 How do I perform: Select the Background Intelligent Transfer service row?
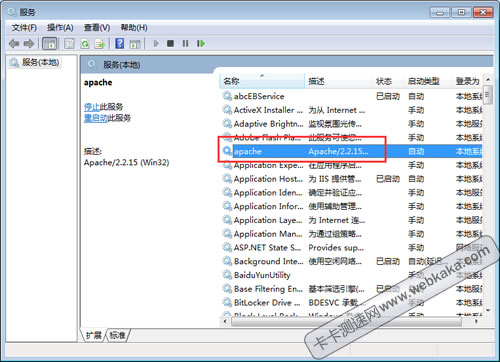tap(352, 261)
